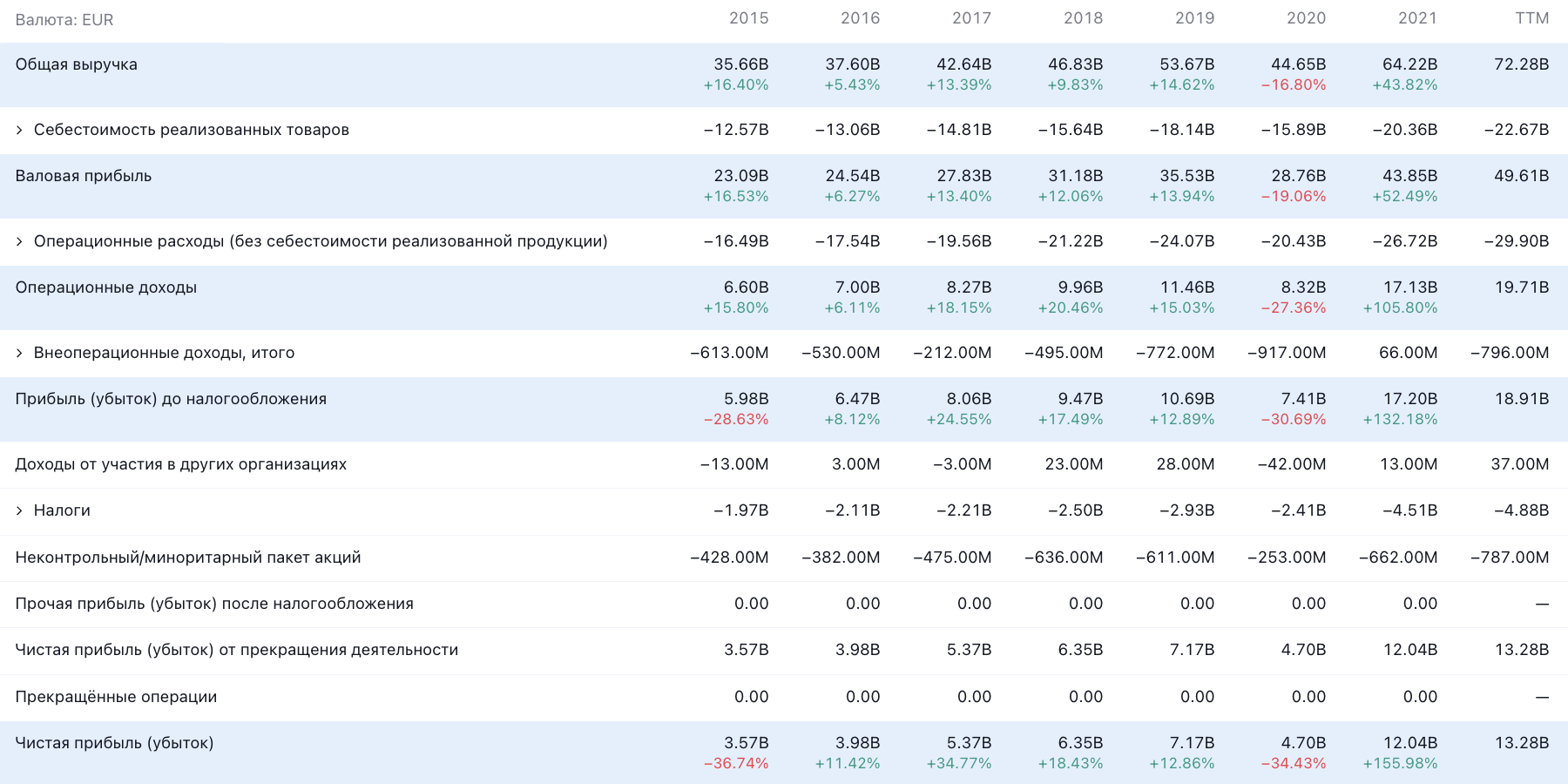The width and height of the screenshot is (1568, 784).
Task: Click cost of goods value −12.57B
Action: [x=736, y=130]
